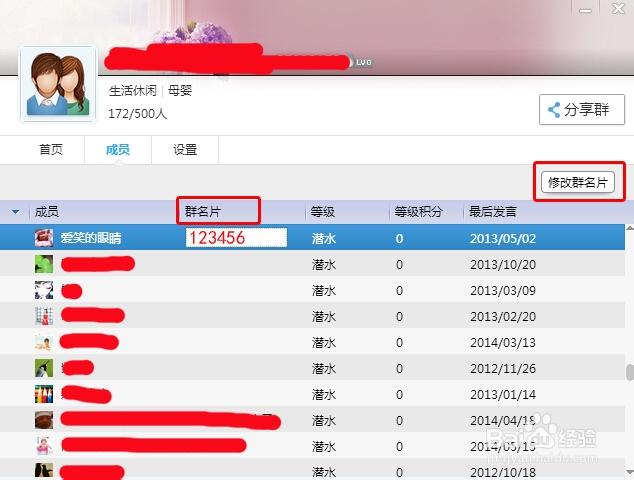This screenshot has height=480, width=634.
Task: Click member avatar in 2013/03/09 row
Action: tap(44, 290)
